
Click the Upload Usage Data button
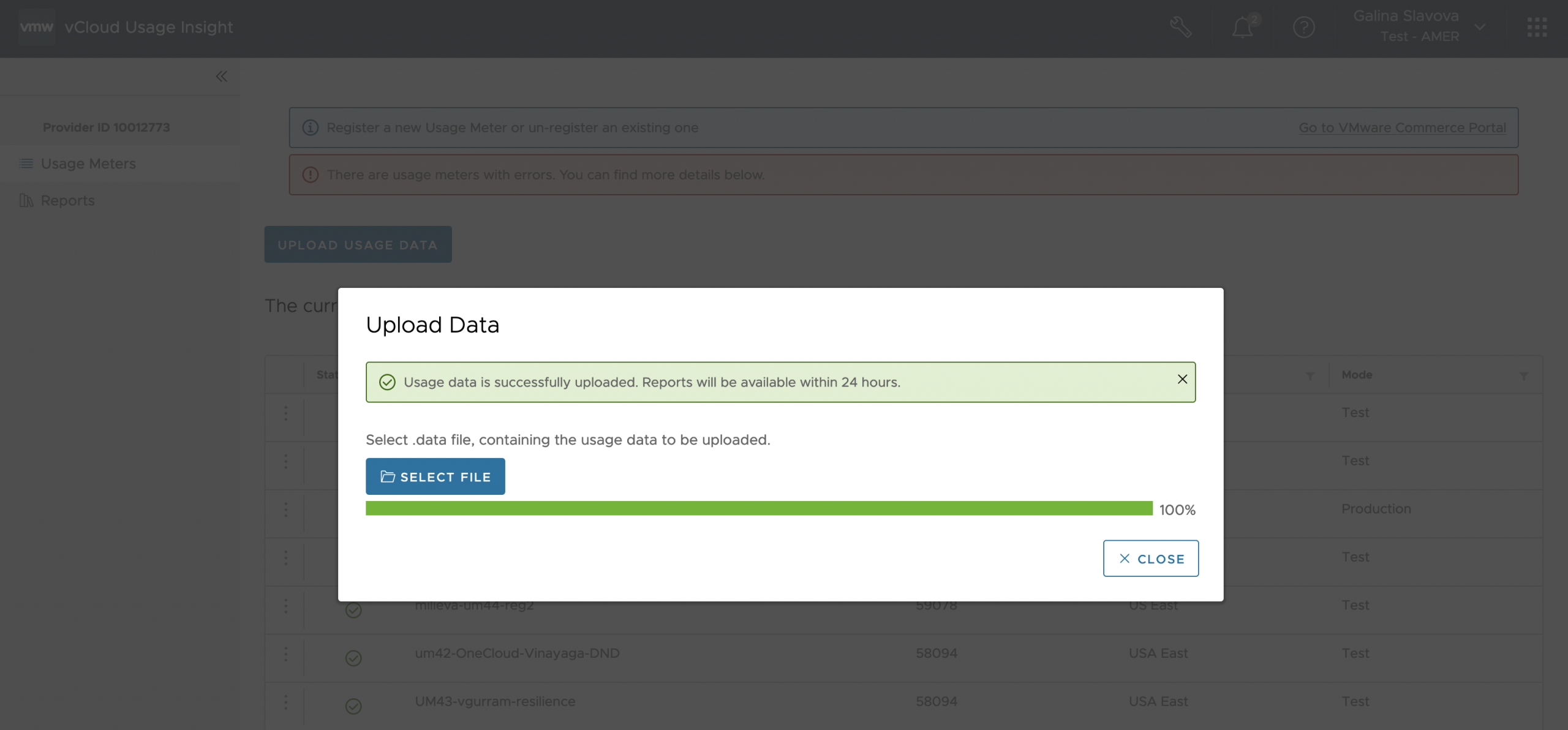click(358, 244)
